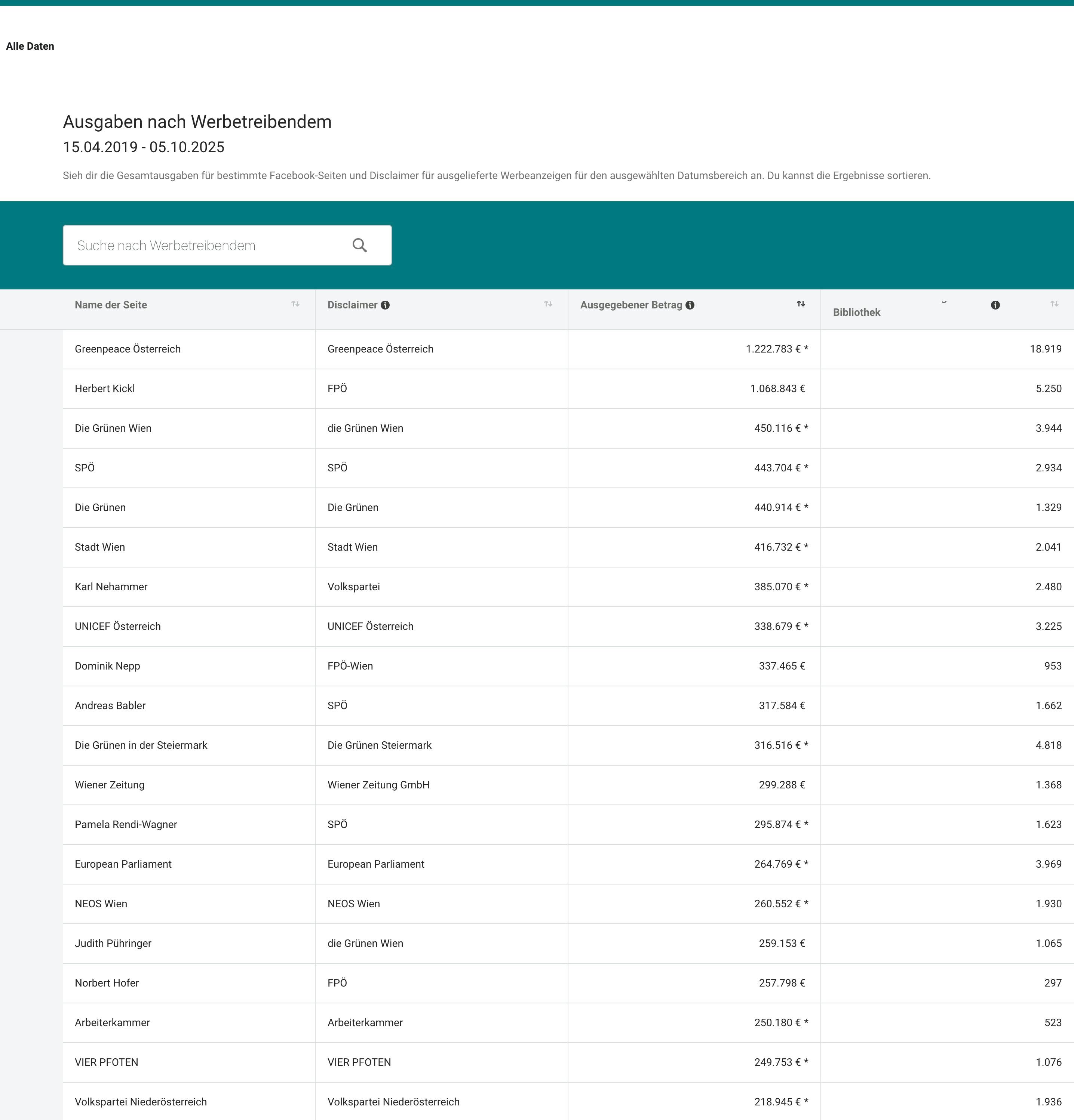Image resolution: width=1074 pixels, height=1120 pixels.
Task: Click the Die Grünen Steiermark disclaimer
Action: [x=380, y=745]
